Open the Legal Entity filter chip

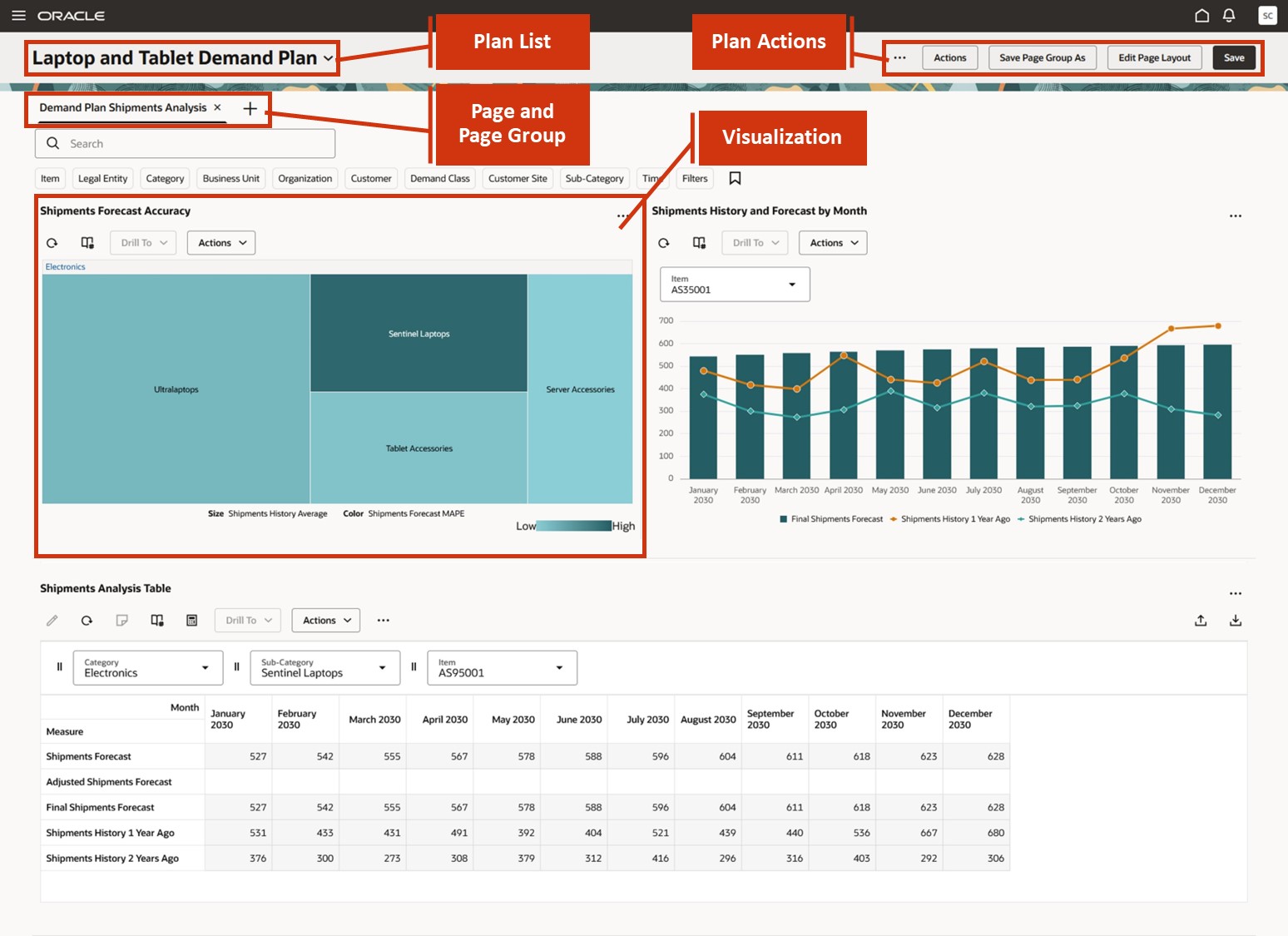[x=103, y=179]
